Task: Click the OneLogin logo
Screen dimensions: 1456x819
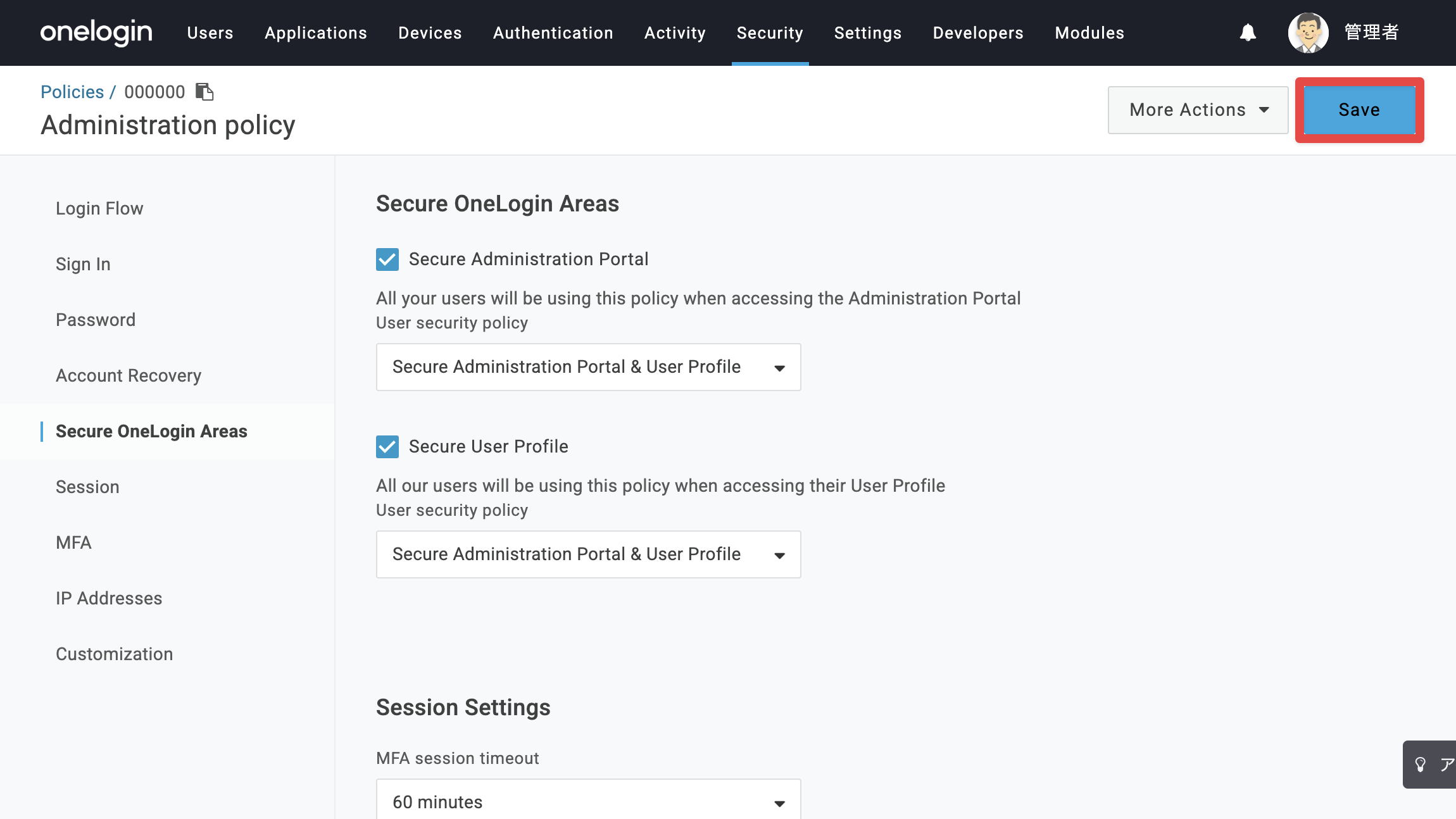Action: coord(96,32)
